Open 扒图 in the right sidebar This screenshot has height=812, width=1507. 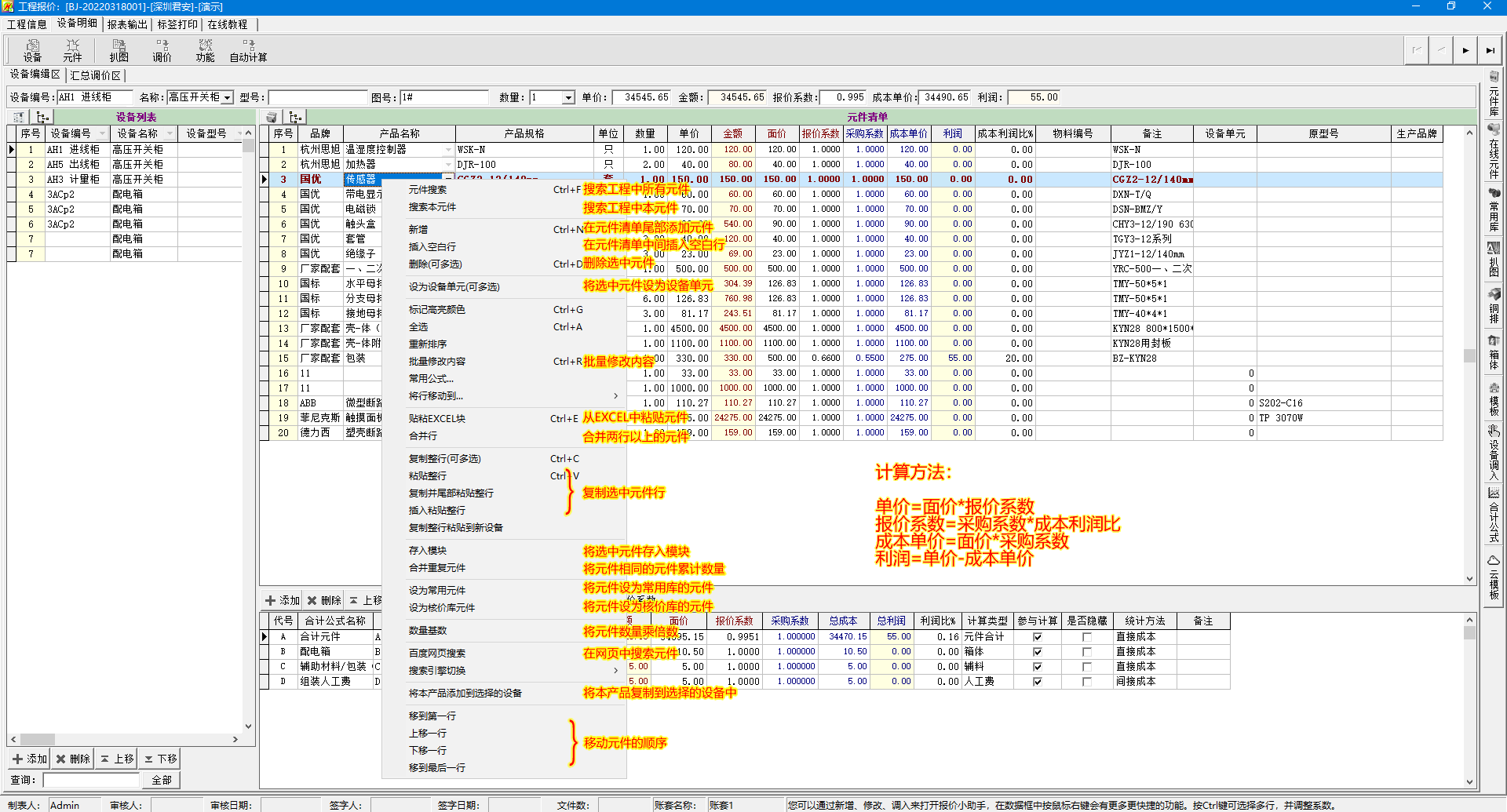[1494, 260]
